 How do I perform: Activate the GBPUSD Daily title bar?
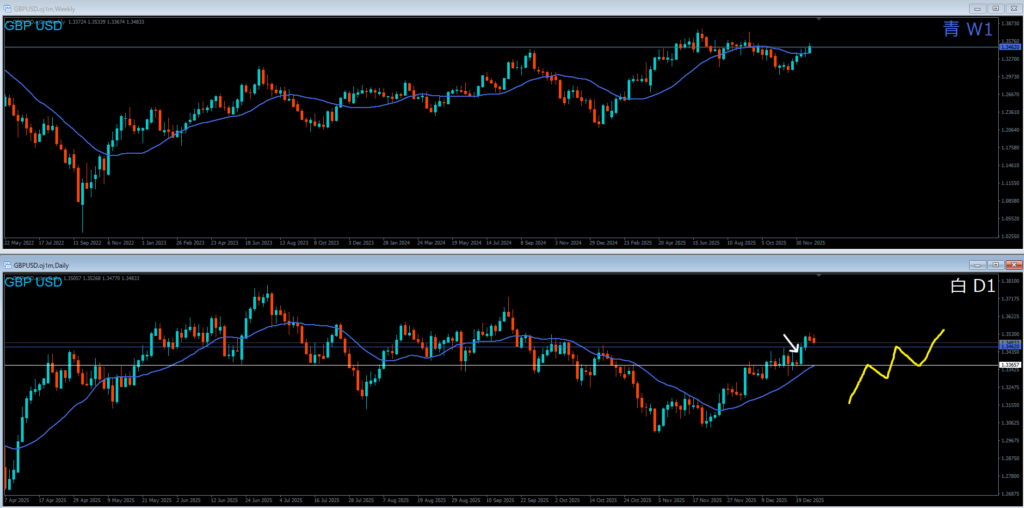pyautogui.click(x=400, y=265)
